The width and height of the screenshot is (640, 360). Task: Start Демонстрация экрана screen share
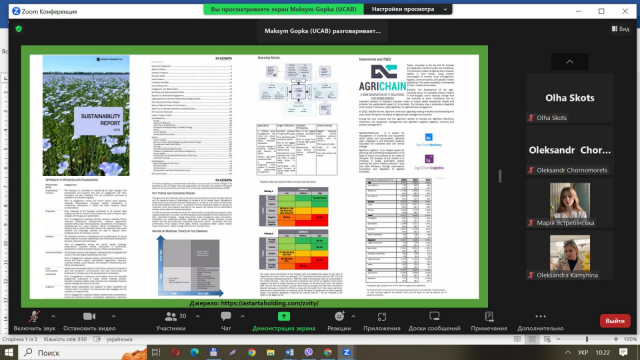284,321
